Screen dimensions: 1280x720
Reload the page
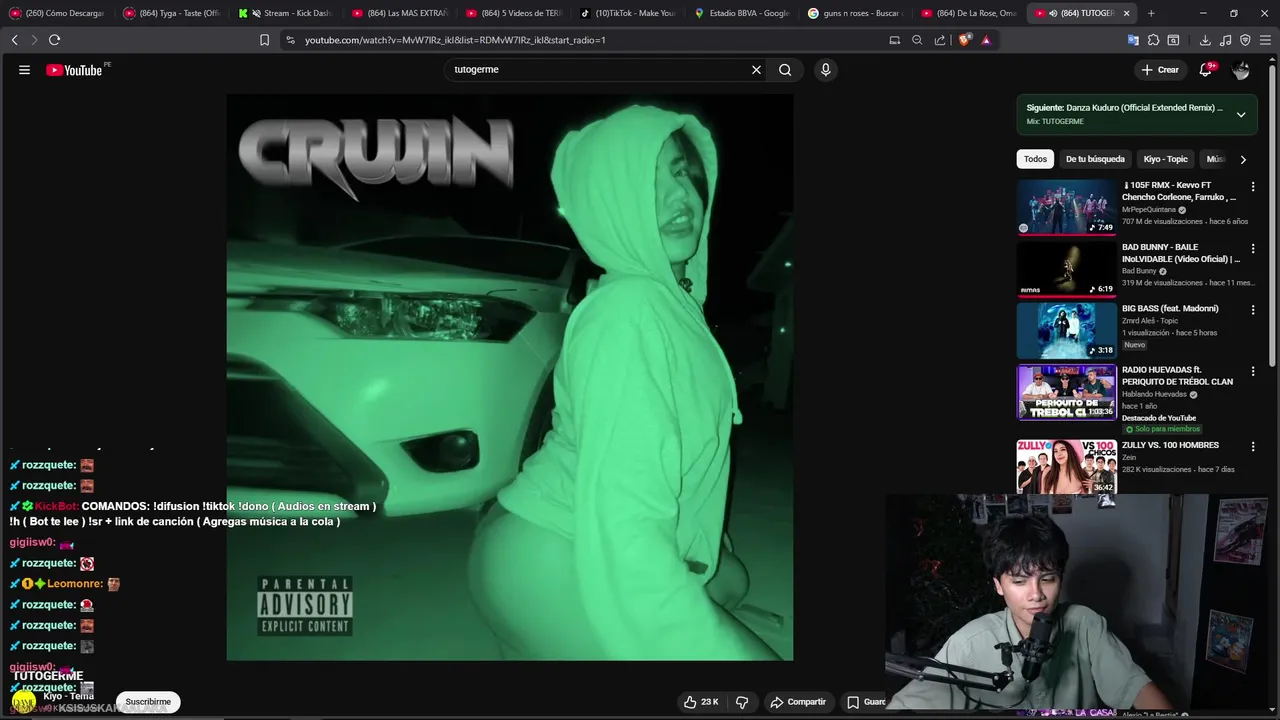click(x=54, y=40)
